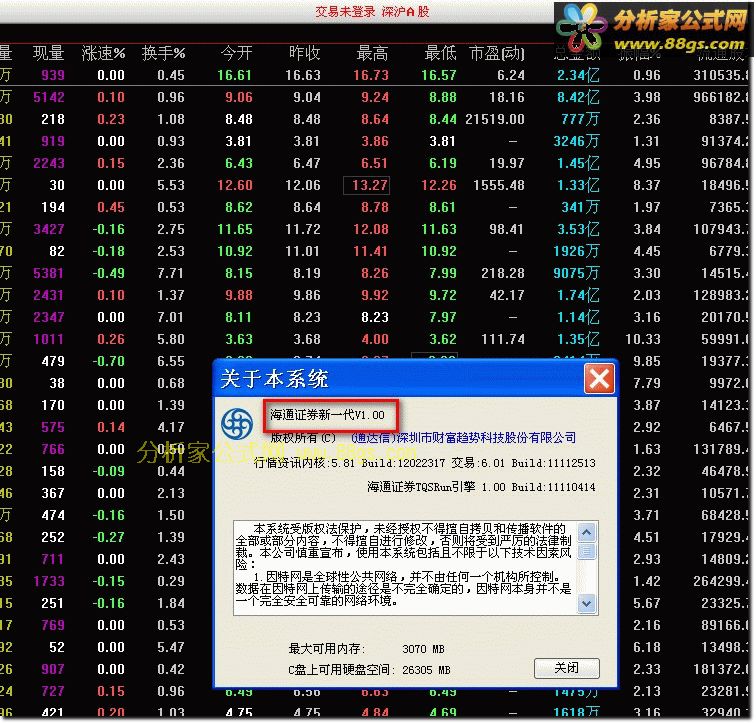Image resolution: width=756 pixels, height=723 pixels.
Task: Close the 关于本系统 dialog with the red X
Action: click(x=599, y=378)
